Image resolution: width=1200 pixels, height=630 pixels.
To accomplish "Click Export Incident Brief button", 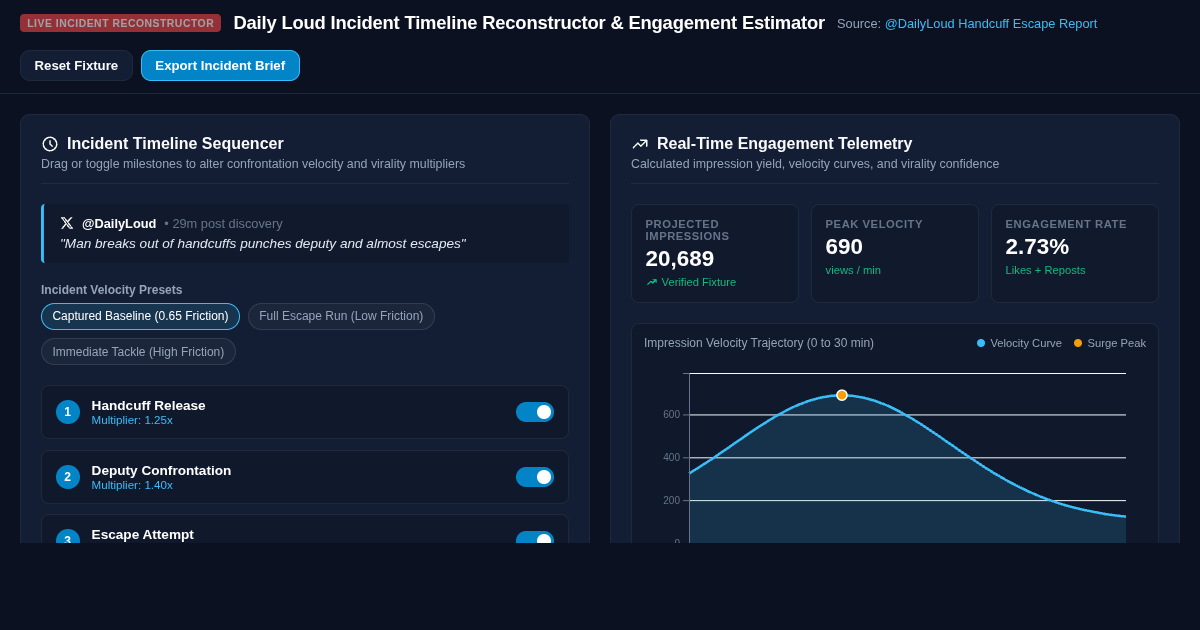I will point(220,65).
